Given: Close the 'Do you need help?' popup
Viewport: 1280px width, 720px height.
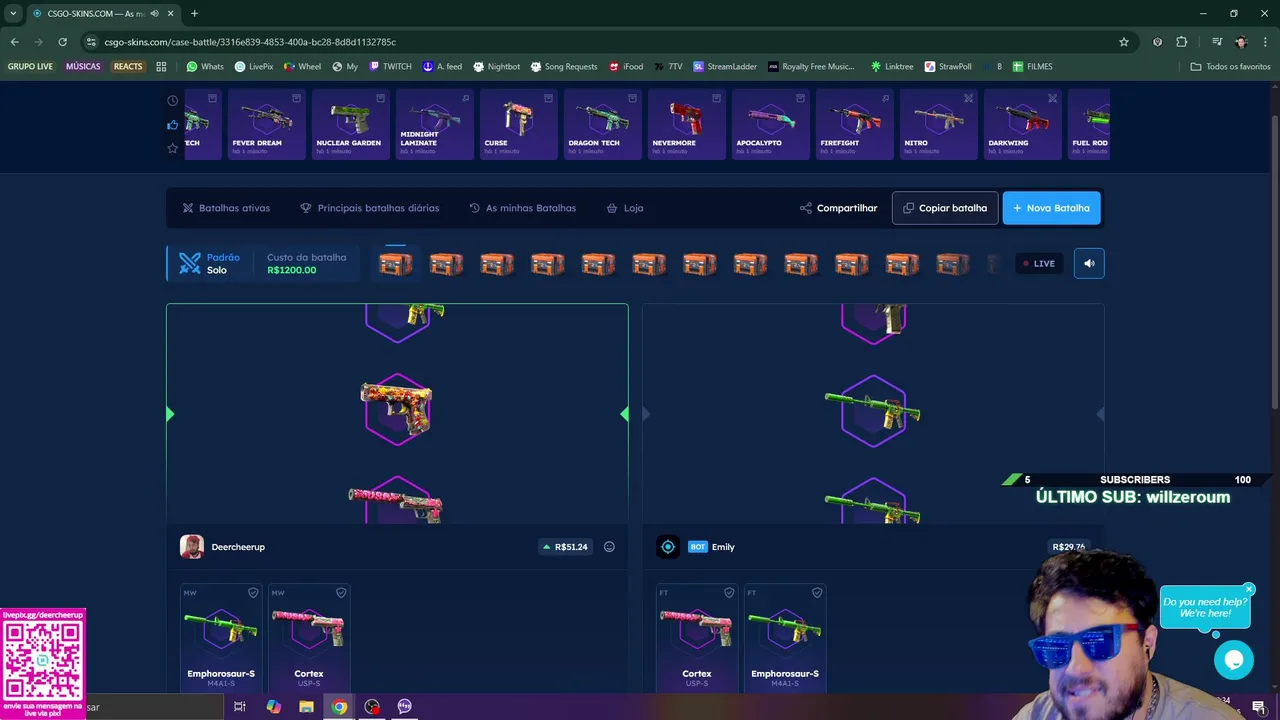Looking at the screenshot, I should point(1249,589).
